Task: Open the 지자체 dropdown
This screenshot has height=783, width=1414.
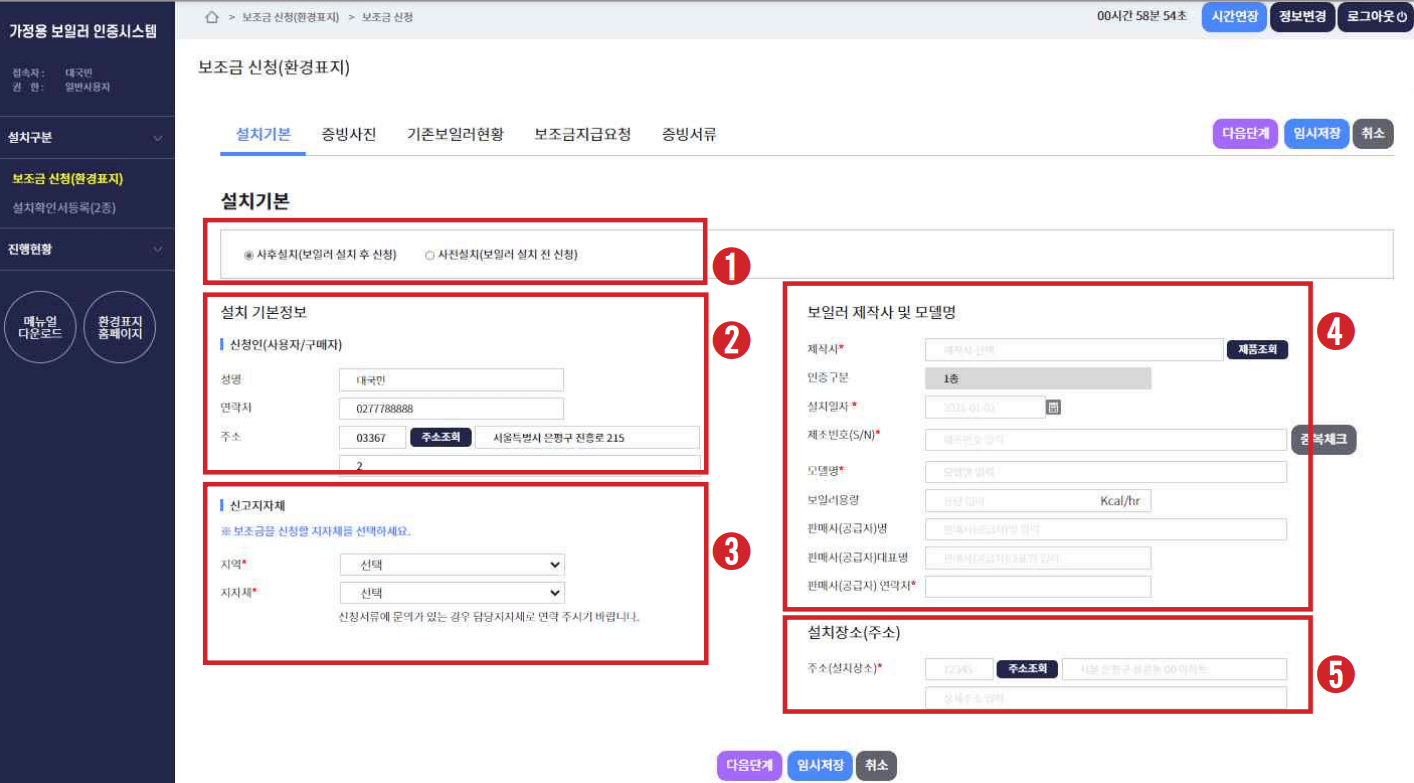Action: click(452, 593)
